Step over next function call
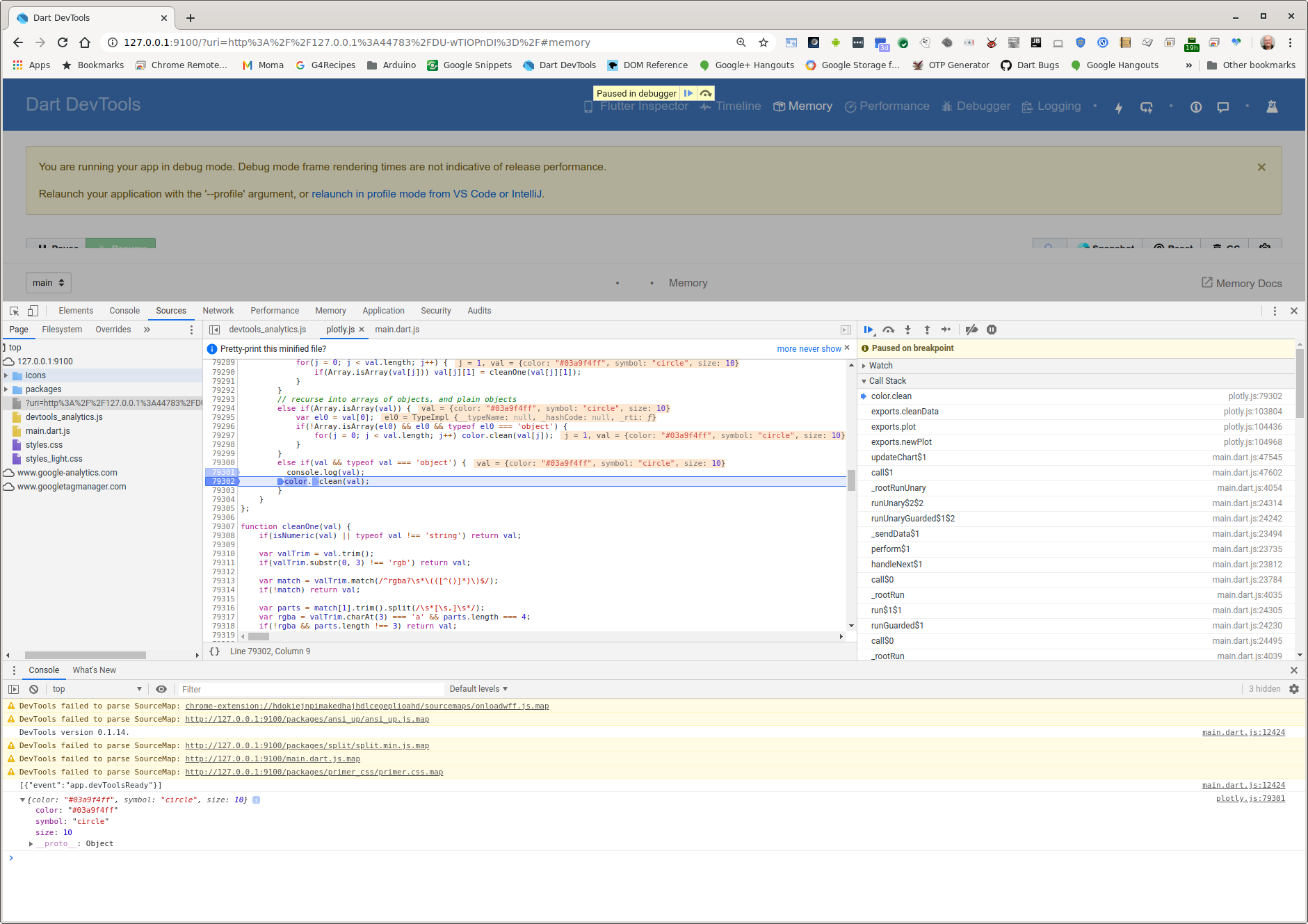Image resolution: width=1308 pixels, height=924 pixels. point(888,330)
